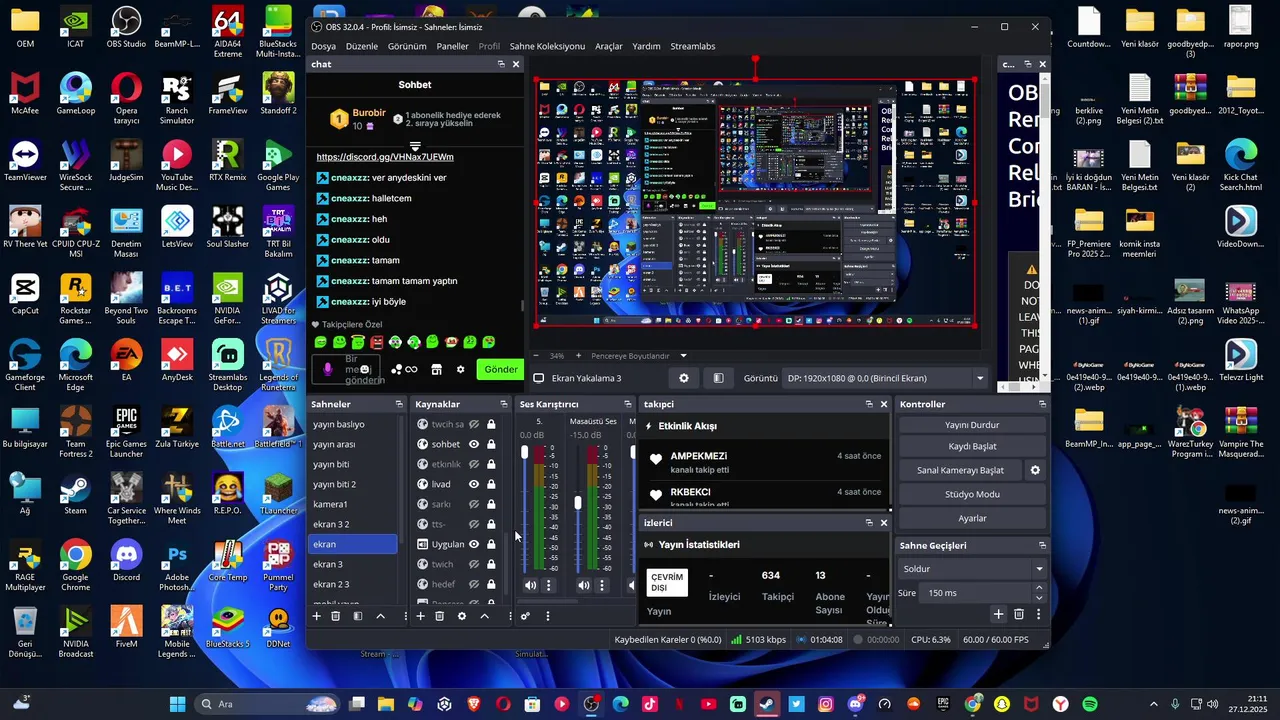Open the channel points shop icon in chat
Viewport: 1280px width, 720px height.
click(436, 369)
